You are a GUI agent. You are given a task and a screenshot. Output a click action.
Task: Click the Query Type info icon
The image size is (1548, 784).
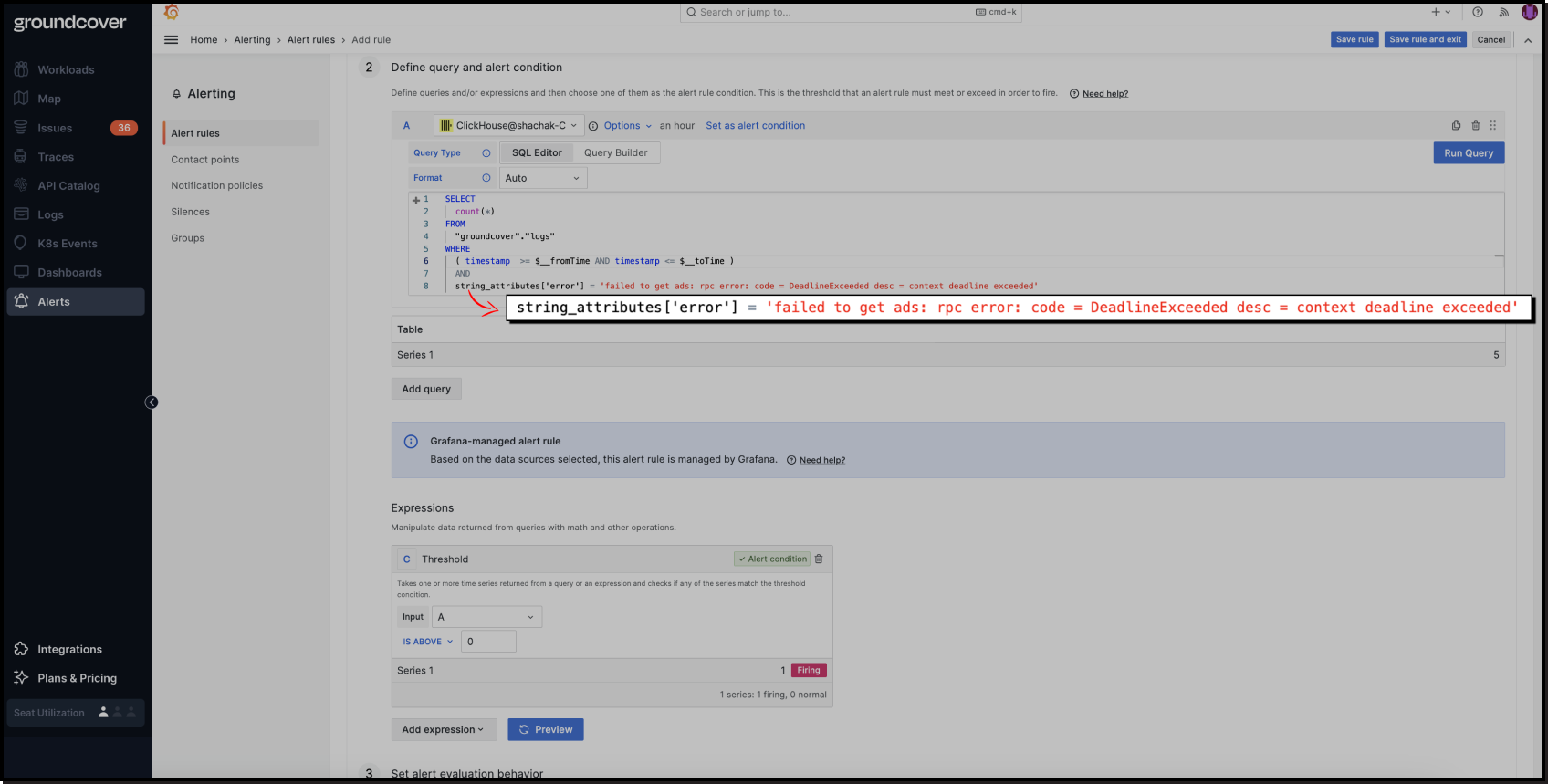(x=486, y=153)
